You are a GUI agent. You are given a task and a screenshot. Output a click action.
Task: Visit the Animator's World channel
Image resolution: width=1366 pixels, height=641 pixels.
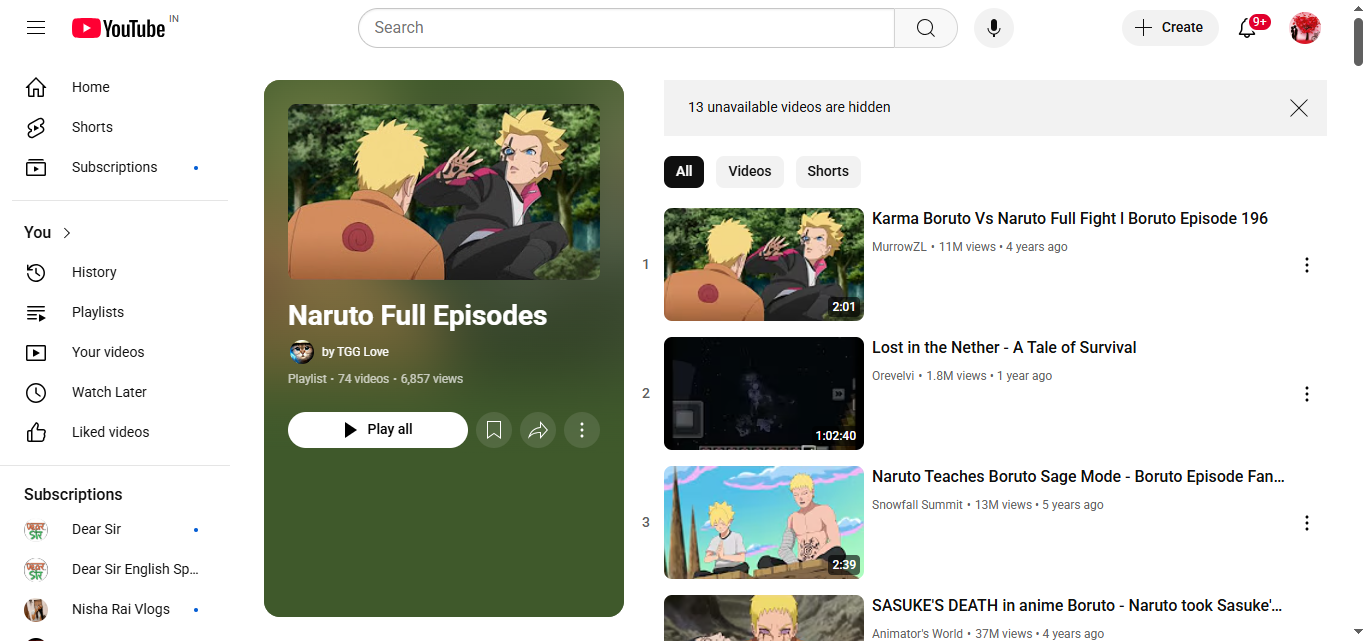(x=917, y=634)
